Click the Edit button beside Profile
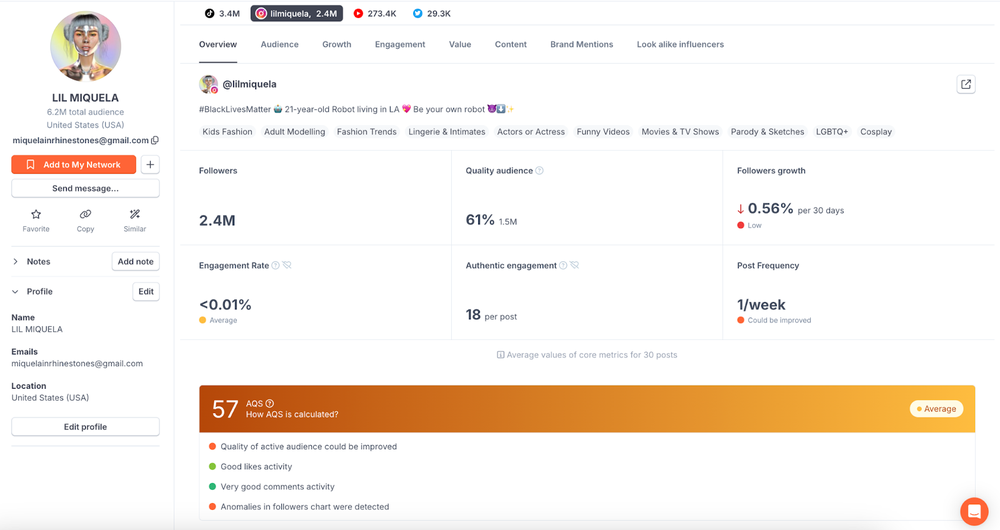Screen dimensions: 1000x530 pos(146,291)
